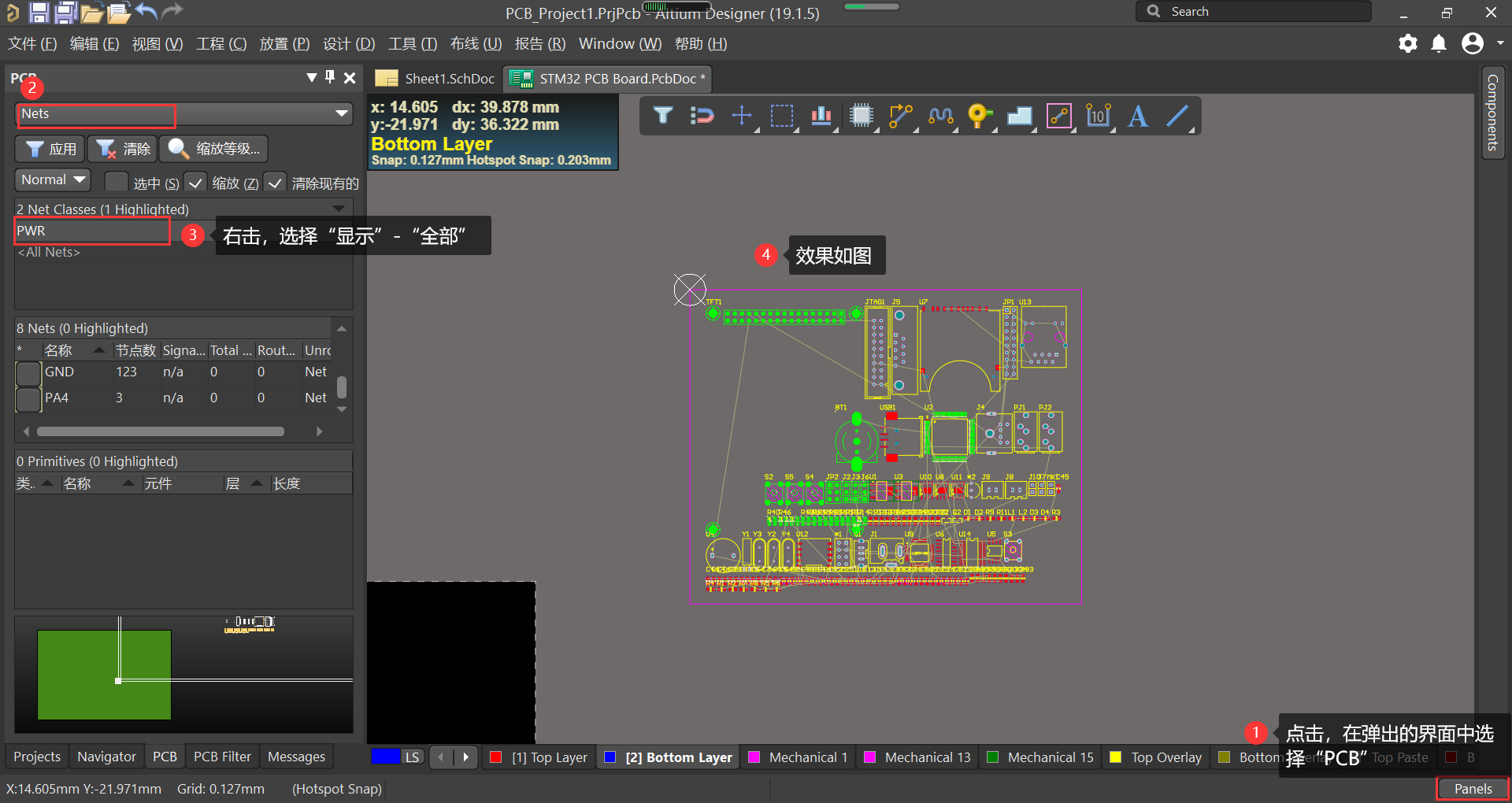Select the Interactive Routing tool
This screenshot has width=1512, height=803.
click(x=901, y=116)
